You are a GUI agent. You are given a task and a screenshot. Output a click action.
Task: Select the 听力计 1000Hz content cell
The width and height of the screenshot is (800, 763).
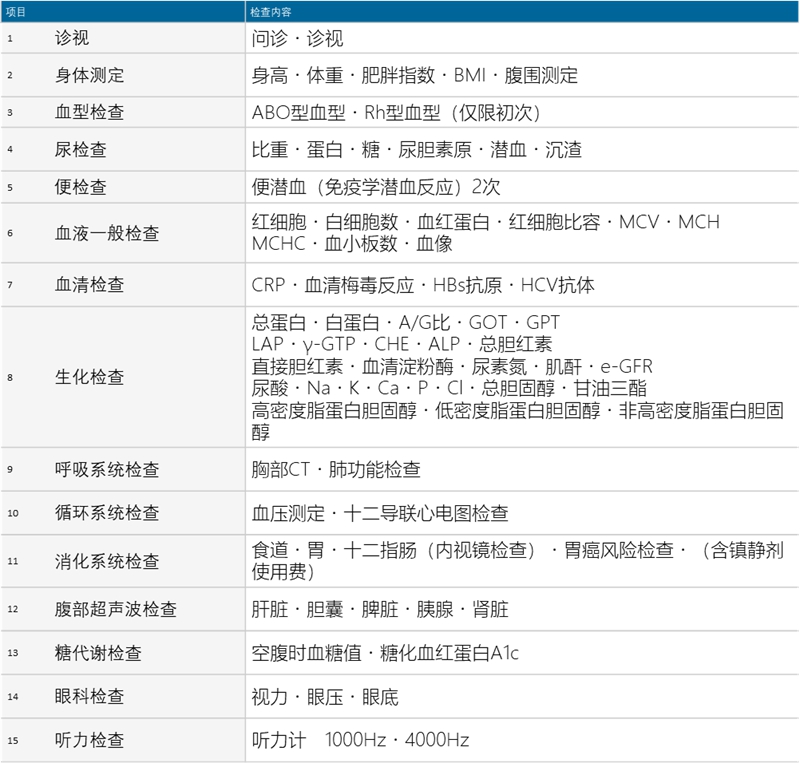point(360,740)
